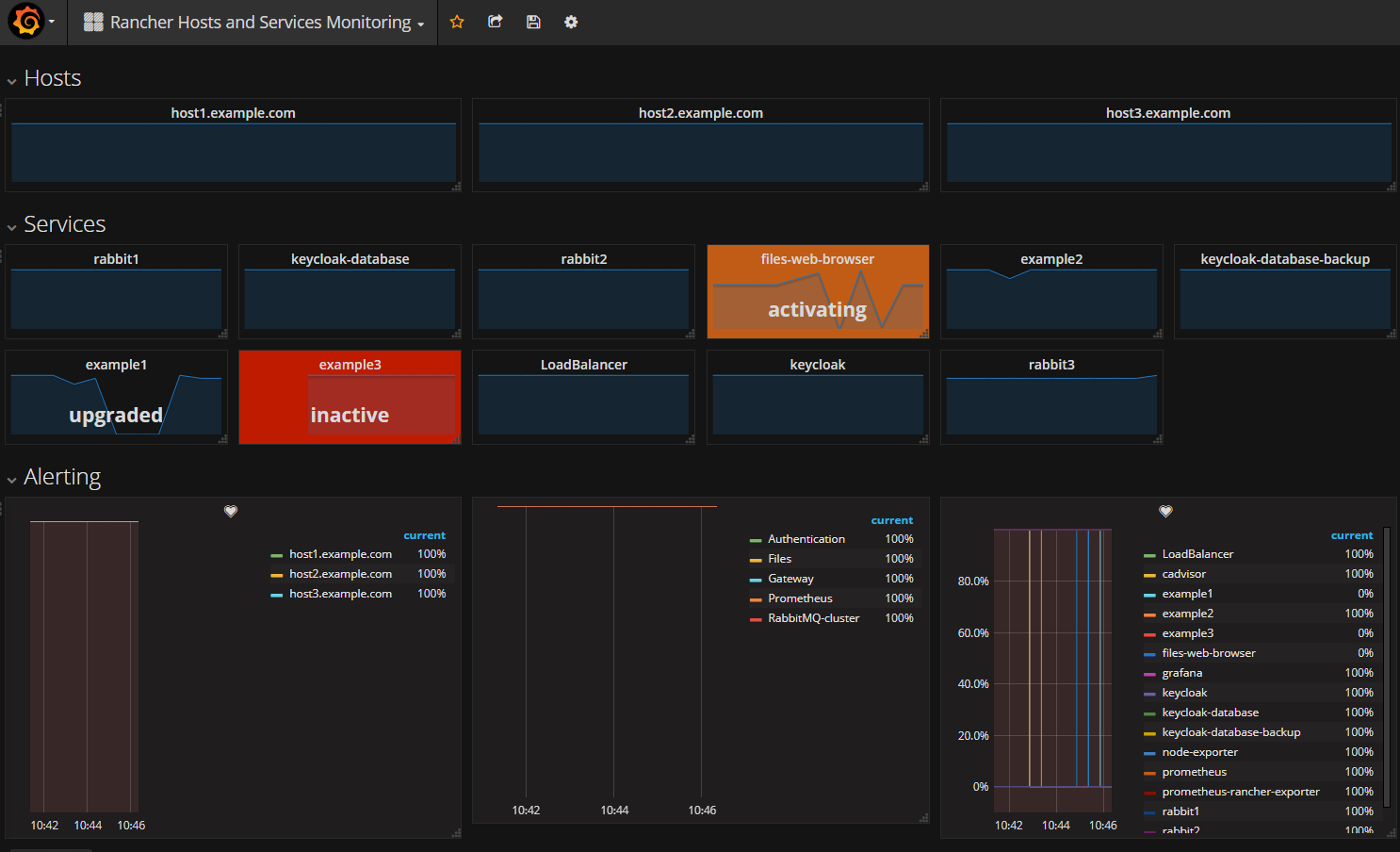This screenshot has height=852, width=1400.
Task: Open the Rancher dashboard picker dropdown
Action: [x=261, y=22]
